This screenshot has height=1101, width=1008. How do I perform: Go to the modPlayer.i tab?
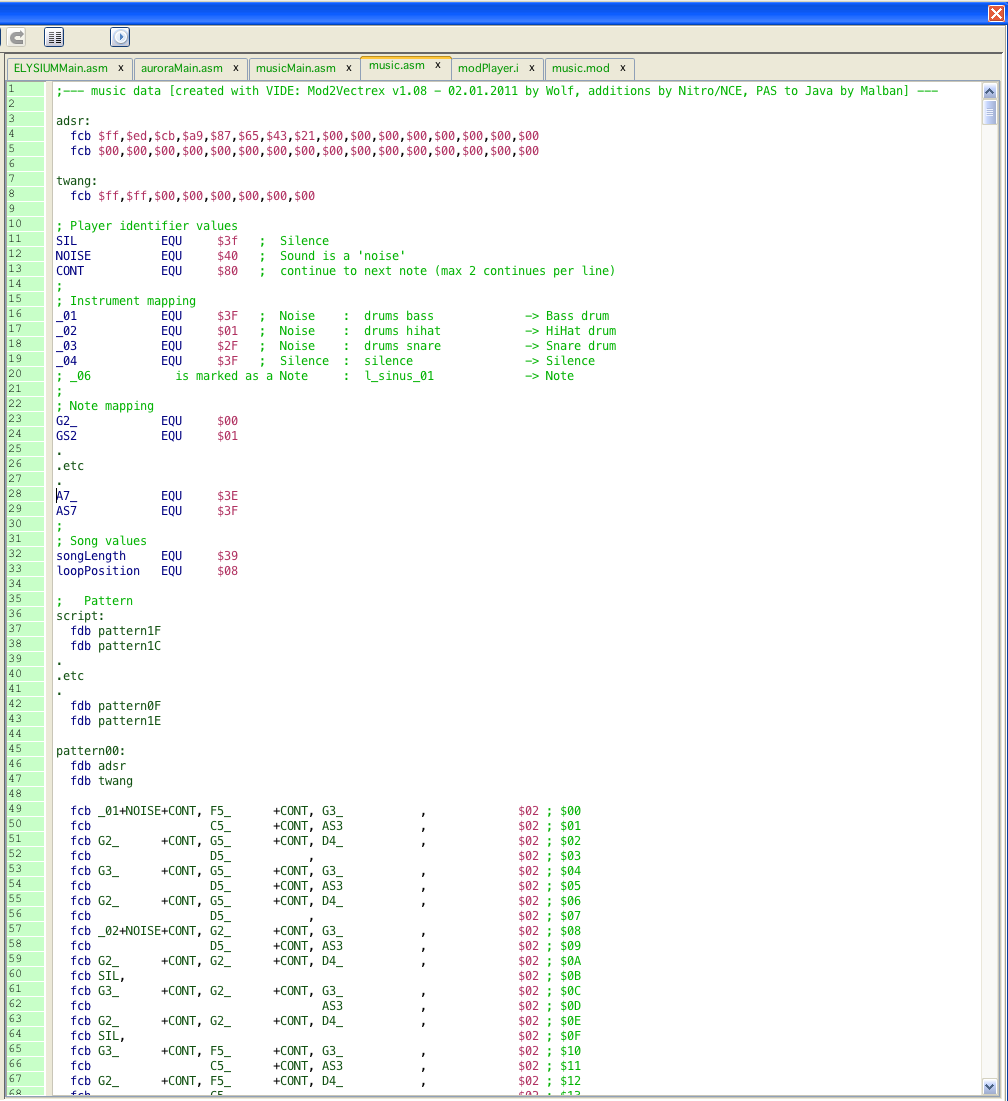[488, 68]
